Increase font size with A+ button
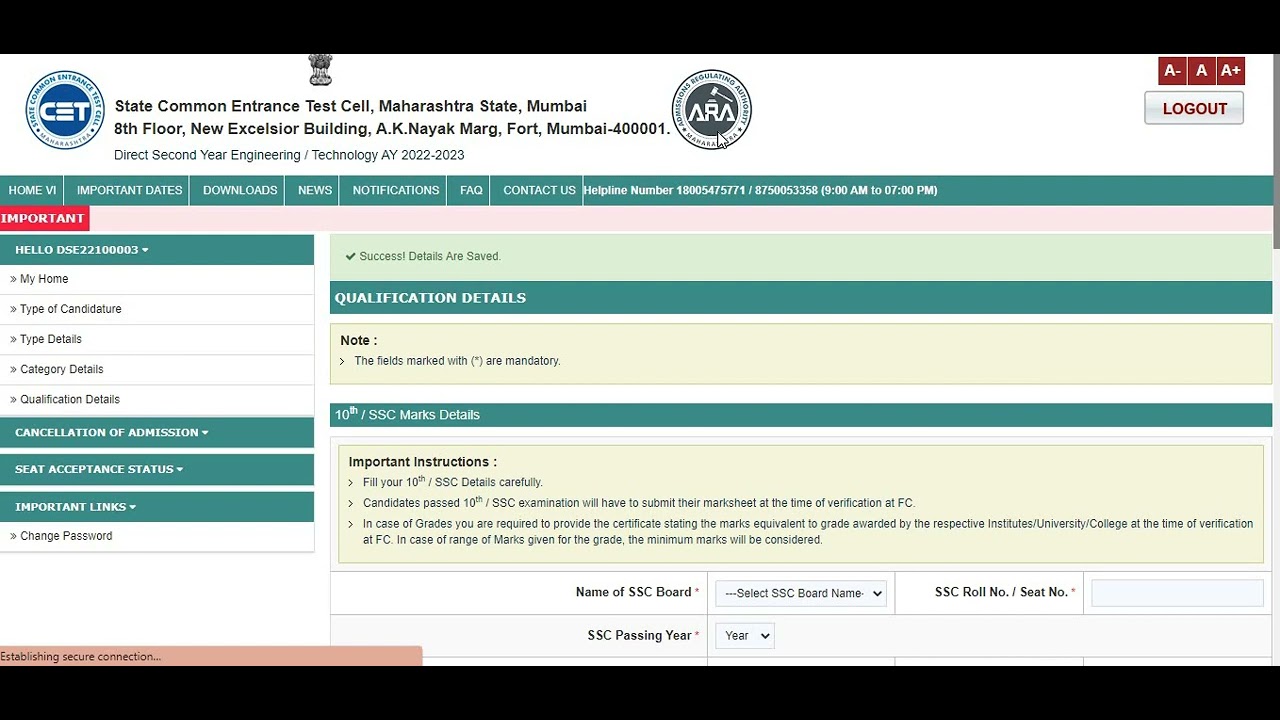 point(1231,70)
